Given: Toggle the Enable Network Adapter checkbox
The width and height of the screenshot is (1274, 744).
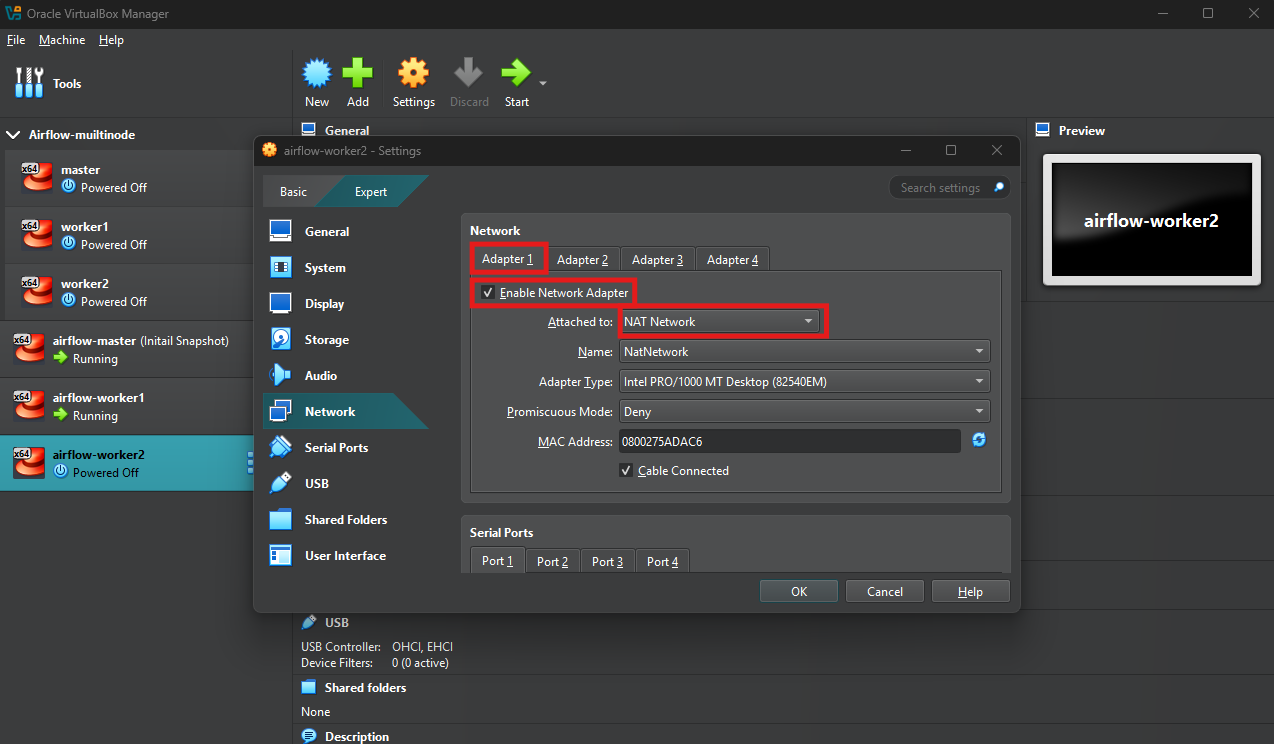Looking at the screenshot, I should click(487, 293).
